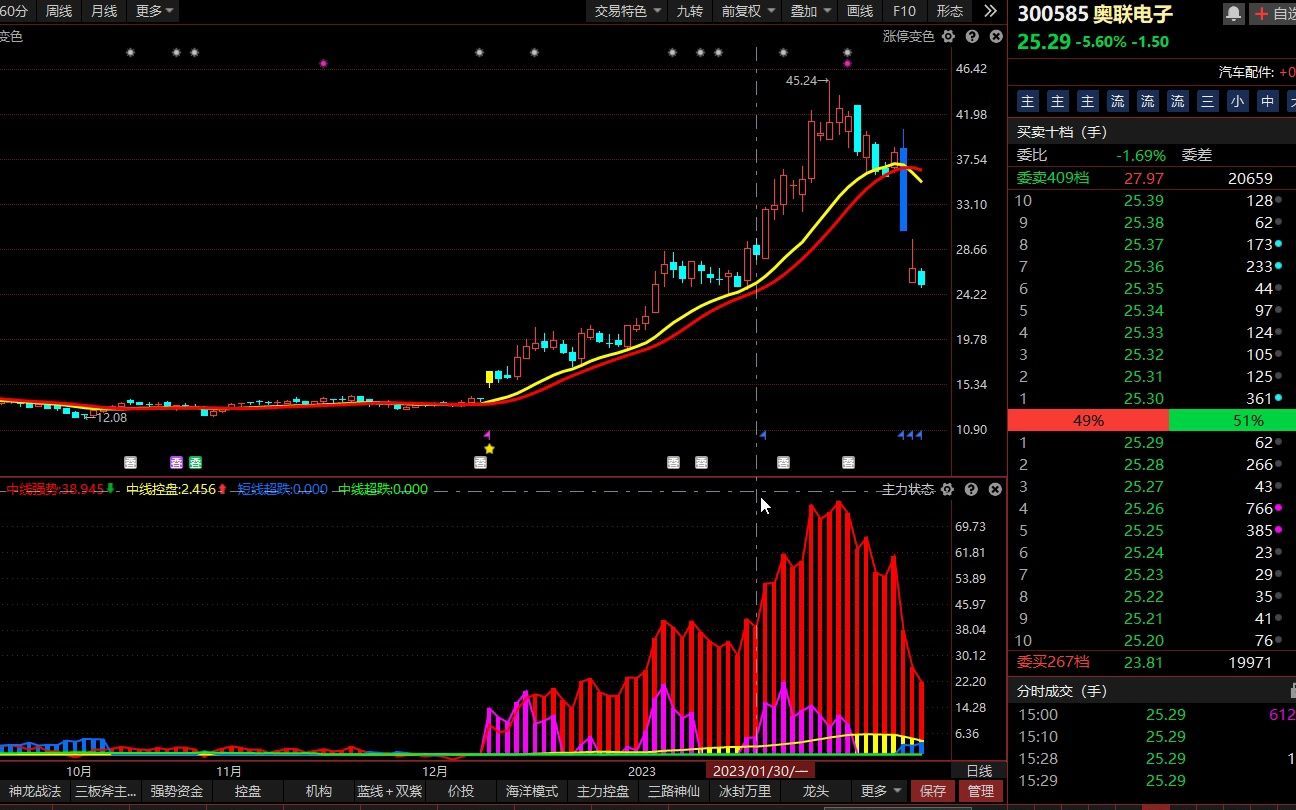Open the 前复权 dropdown
The image size is (1296, 810).
pos(748,11)
